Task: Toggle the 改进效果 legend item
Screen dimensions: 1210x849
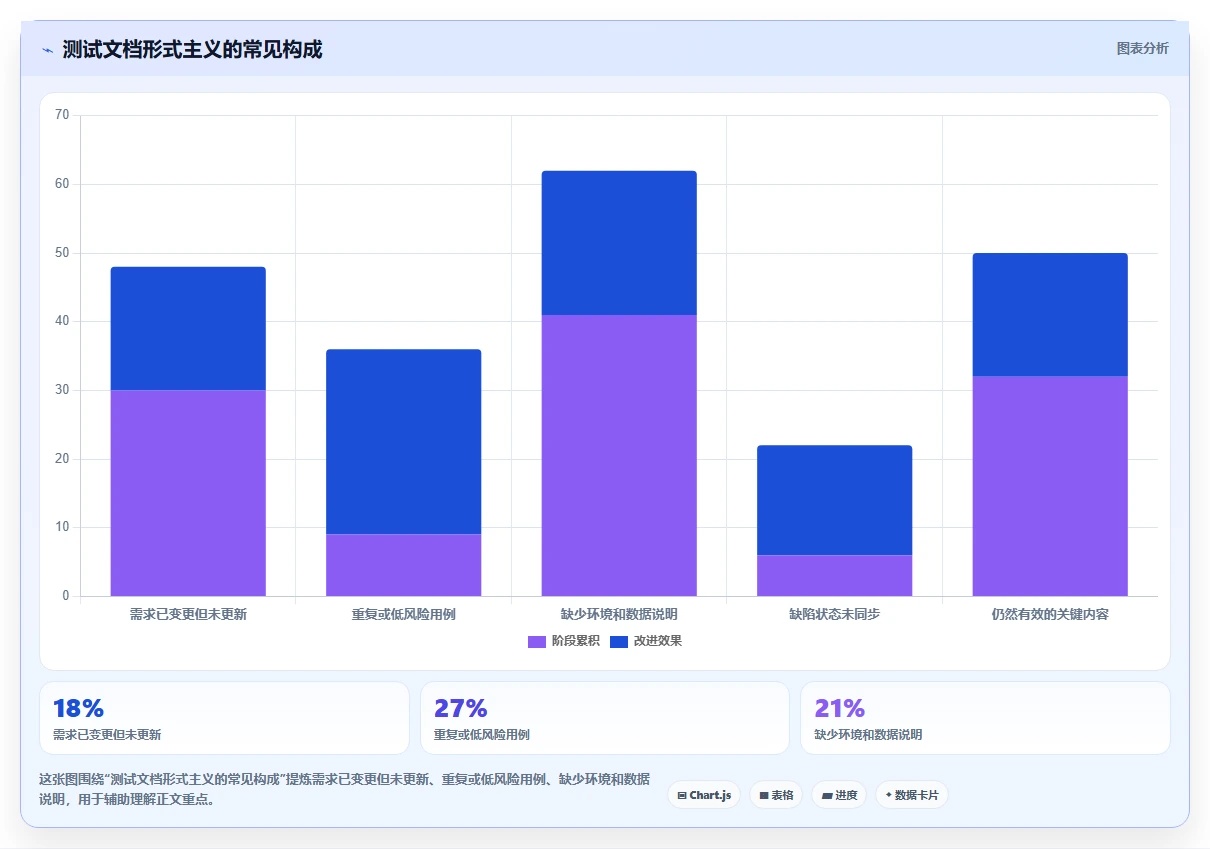Action: coord(646,641)
